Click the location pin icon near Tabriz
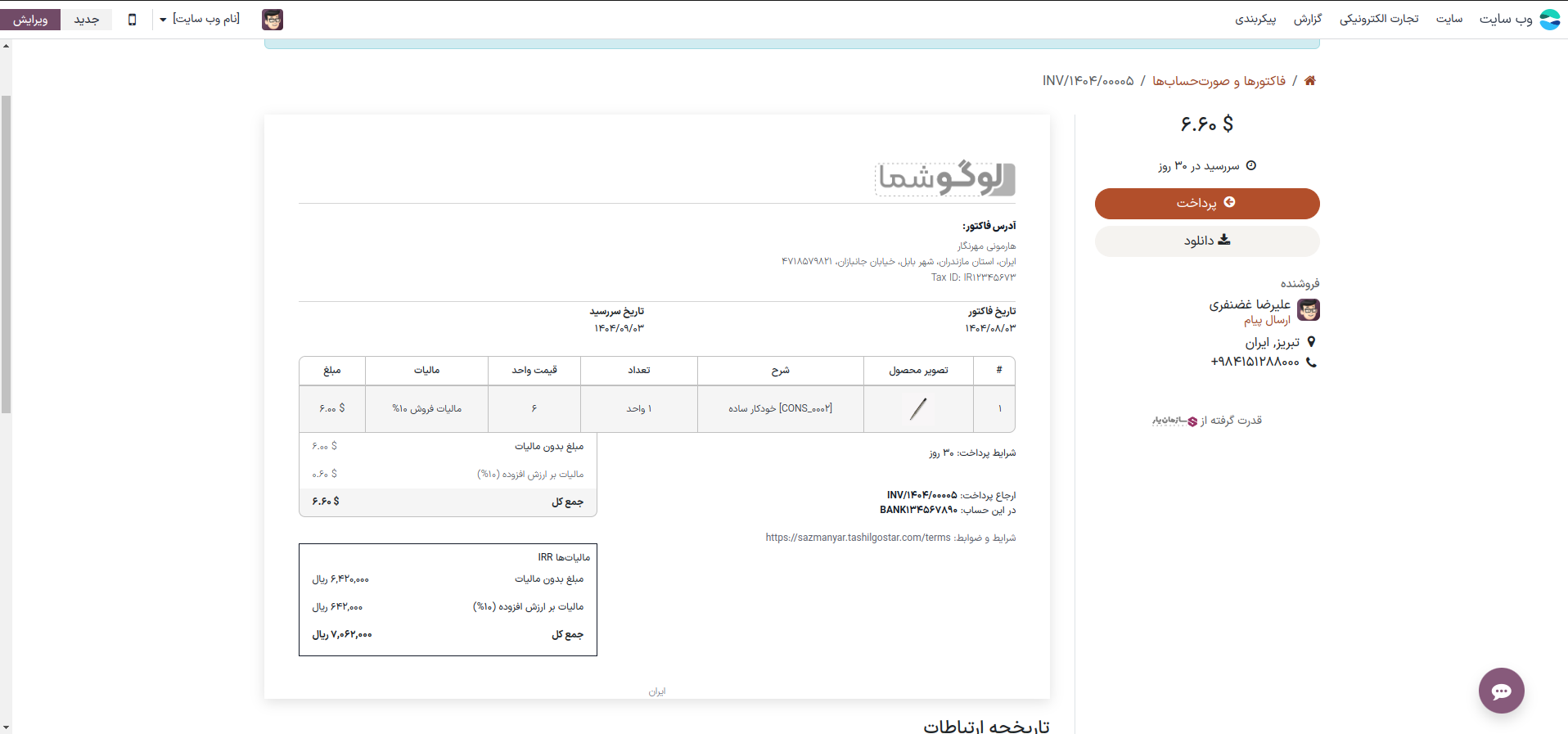The height and width of the screenshot is (734, 1568). coord(1311,342)
